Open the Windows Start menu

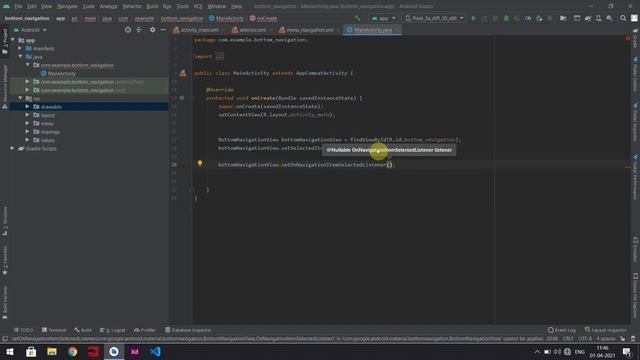pos(10,351)
